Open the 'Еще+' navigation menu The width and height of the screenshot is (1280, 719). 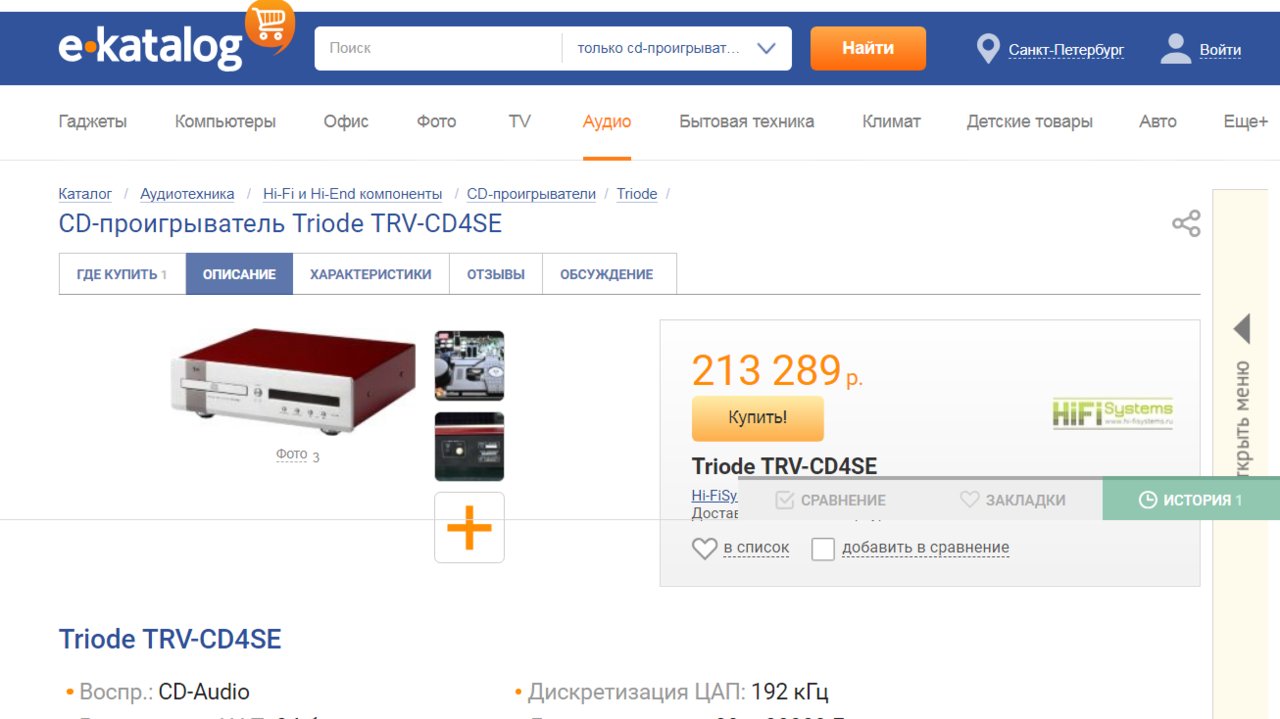1246,121
